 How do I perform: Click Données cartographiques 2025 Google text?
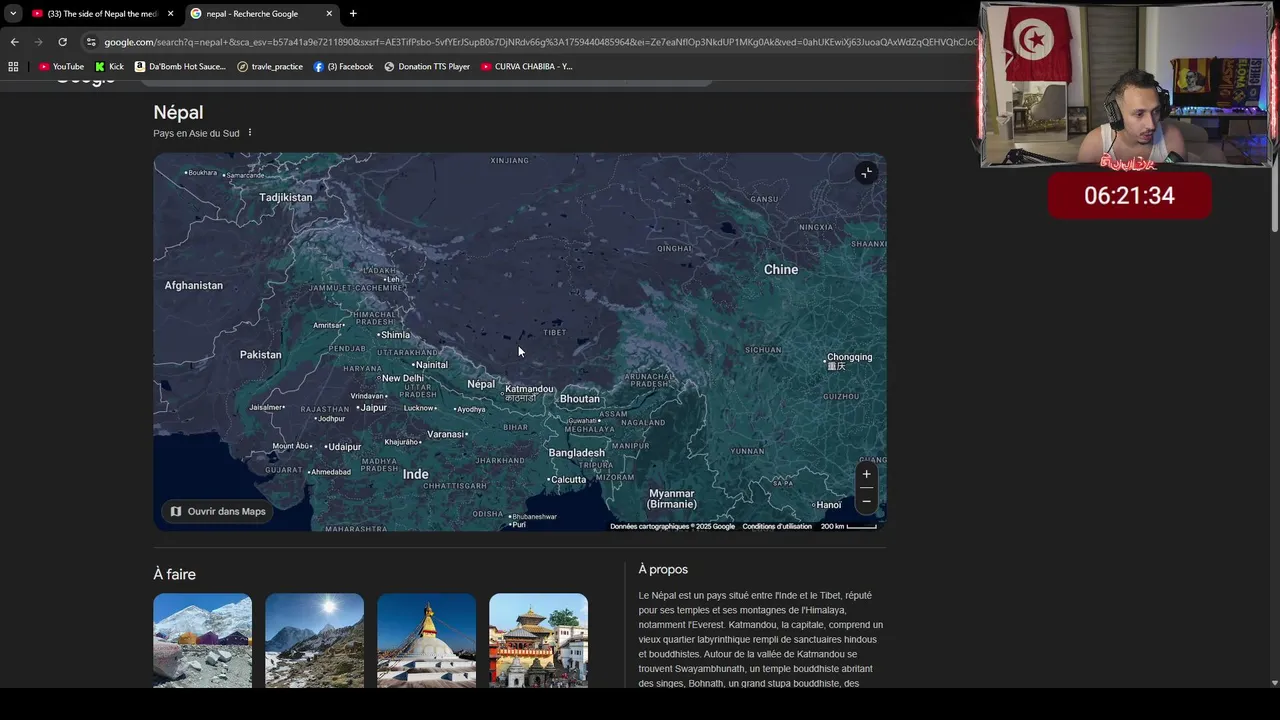coord(672,526)
